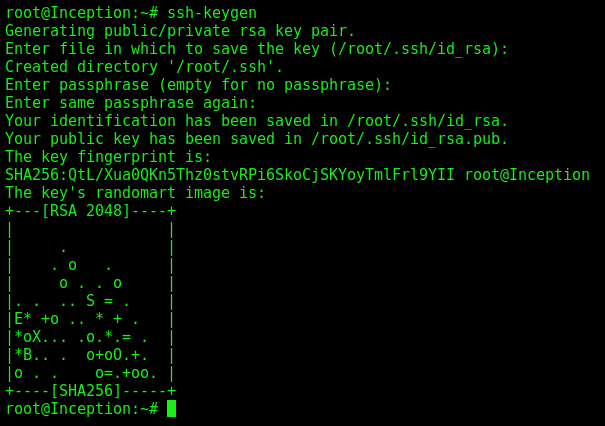The image size is (605, 426).
Task: Click the 'B' character in the randomart
Action: point(27,355)
